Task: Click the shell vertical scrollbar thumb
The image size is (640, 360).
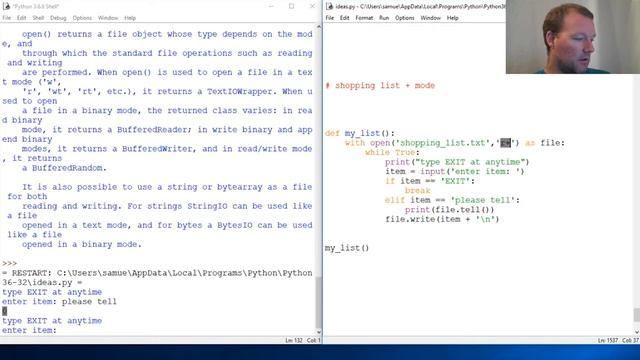Action: pyautogui.click(x=318, y=301)
